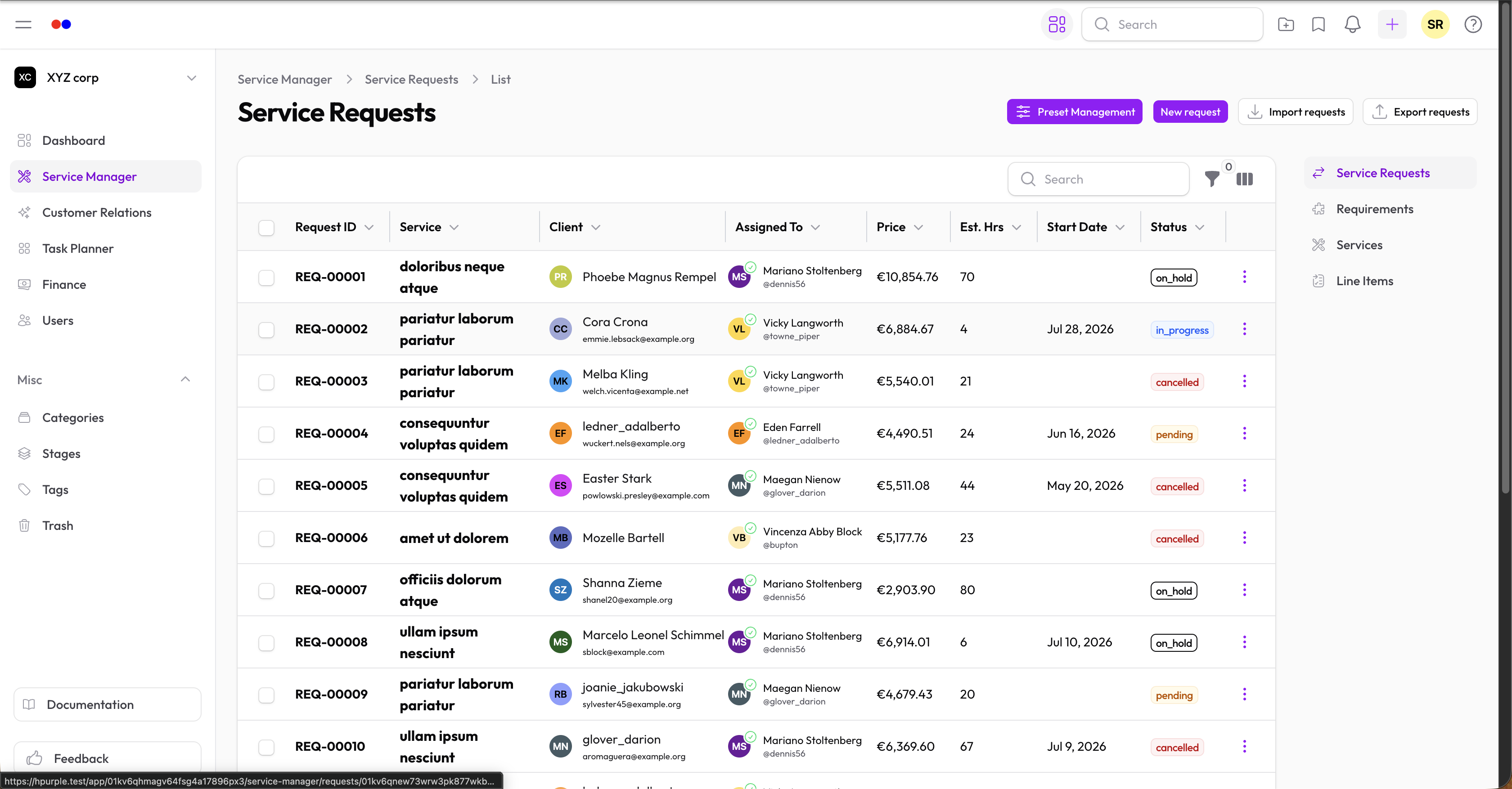Open the Client column sort menu
The height and width of the screenshot is (789, 1512).
coord(596,228)
